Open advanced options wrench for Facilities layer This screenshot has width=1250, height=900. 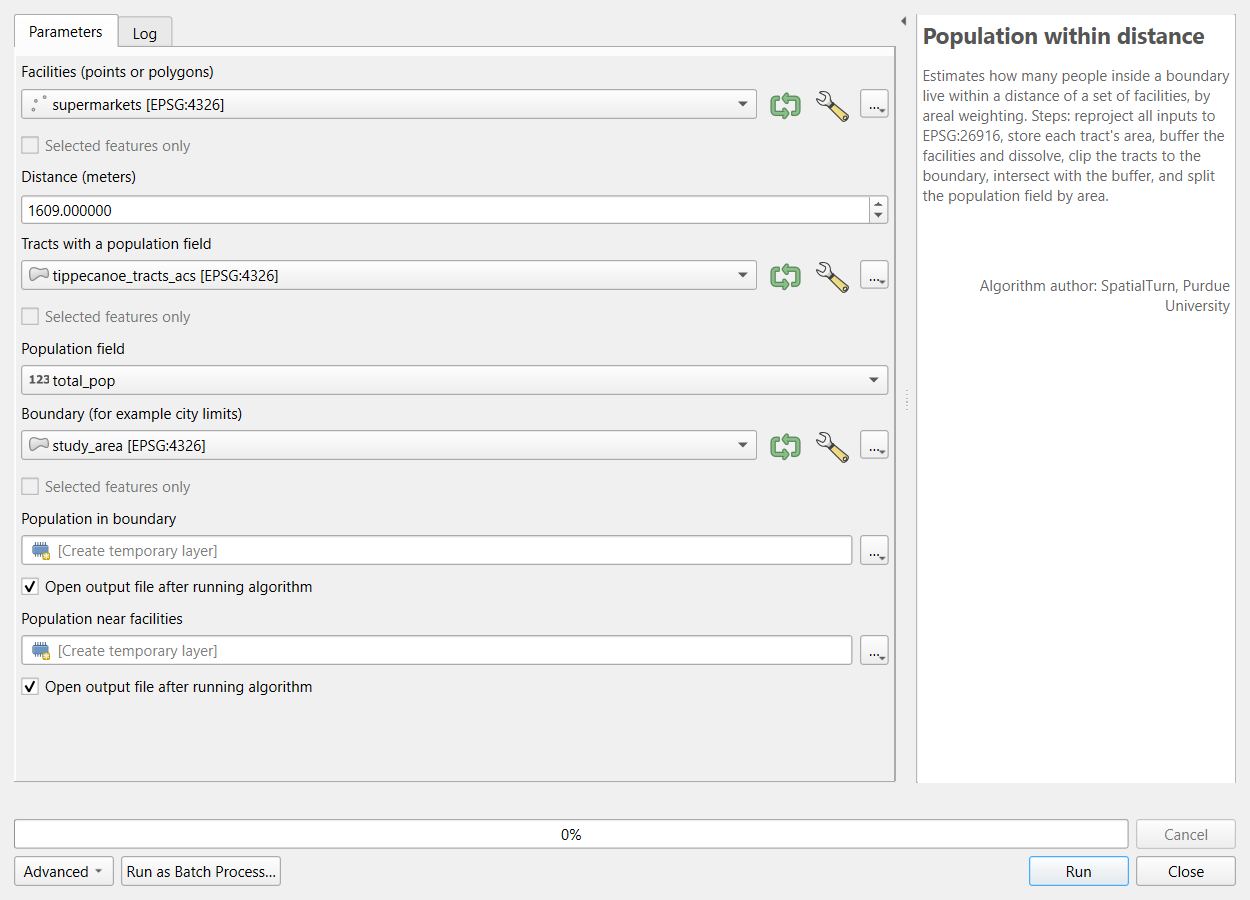pyautogui.click(x=832, y=105)
